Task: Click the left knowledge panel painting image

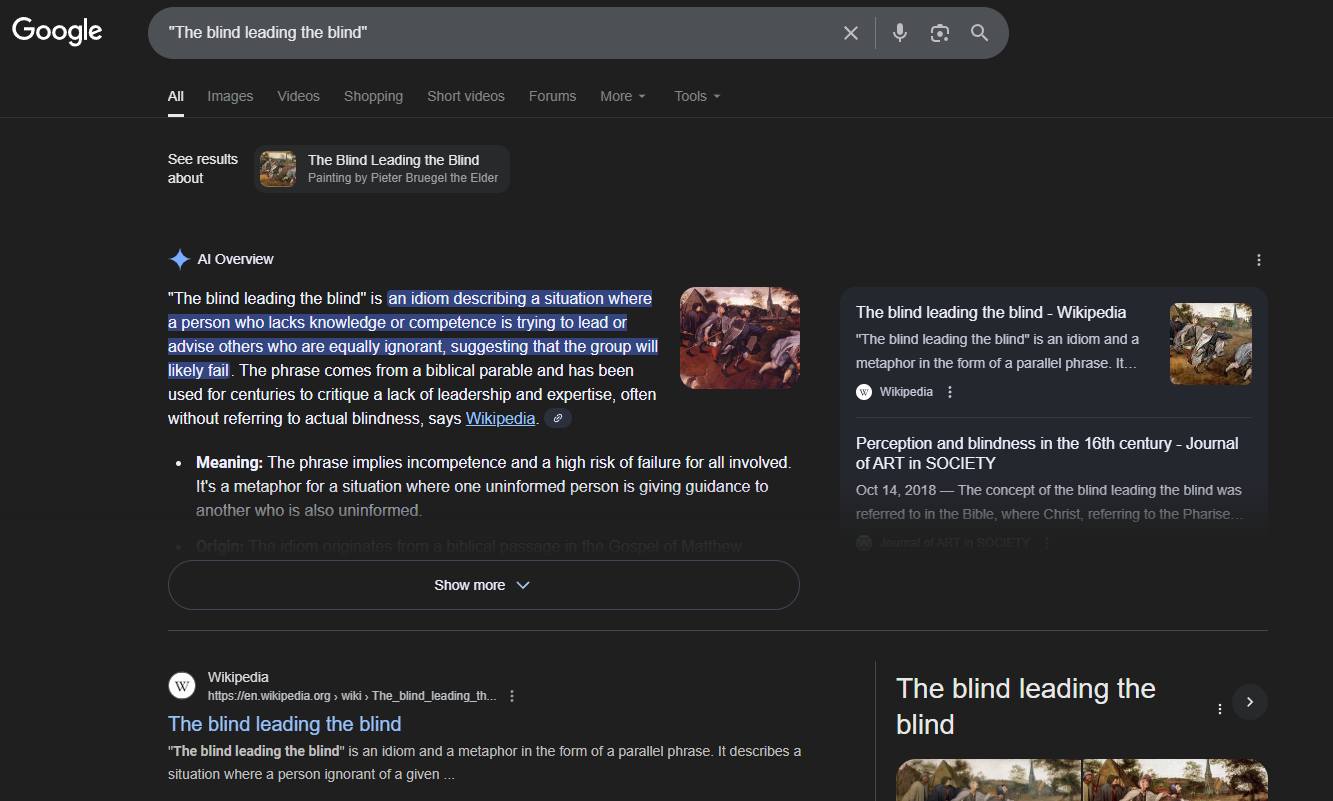Action: (989, 780)
